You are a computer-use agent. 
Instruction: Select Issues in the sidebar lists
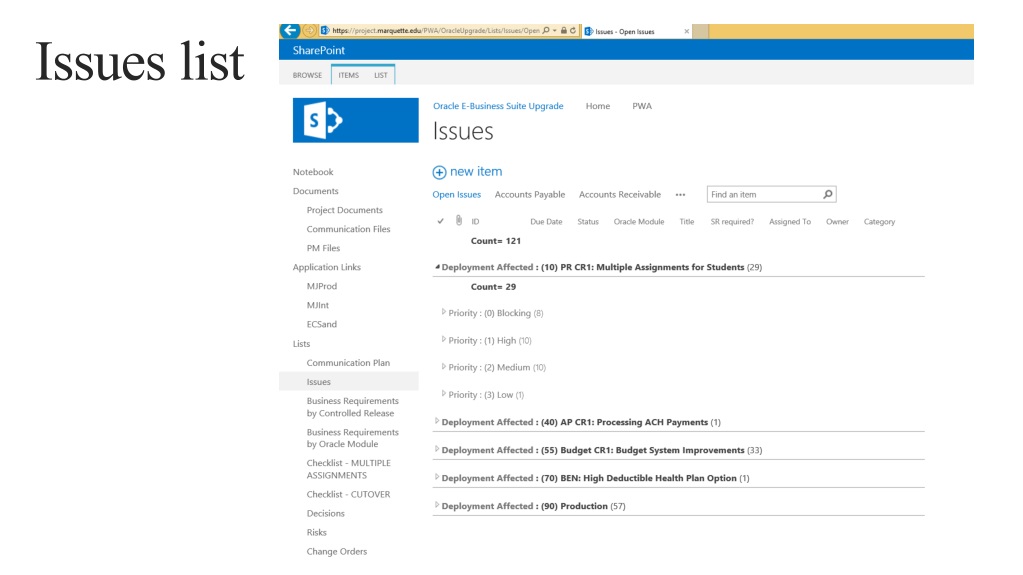[318, 381]
